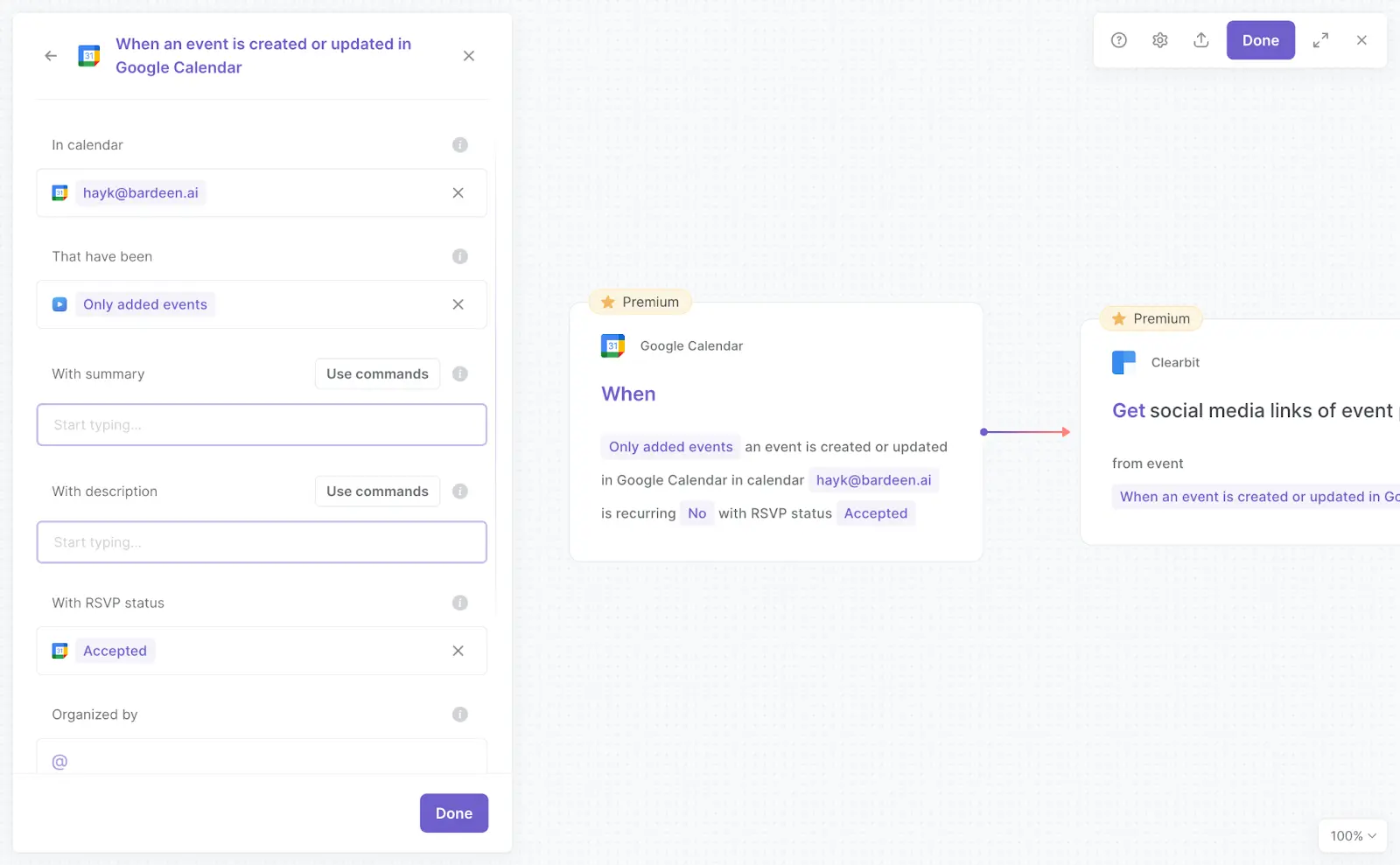1400x865 pixels.
Task: Click the No recurring chip in When card
Action: [x=696, y=513]
